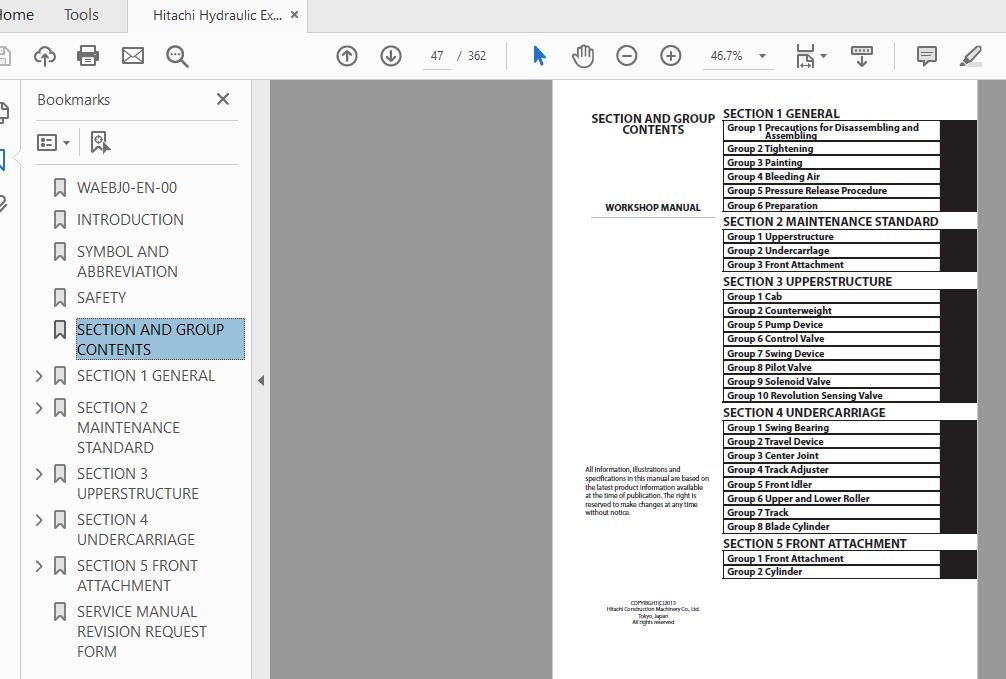Click the bookmark icon beside SAFETY
The image size is (1006, 679).
pyautogui.click(x=60, y=298)
